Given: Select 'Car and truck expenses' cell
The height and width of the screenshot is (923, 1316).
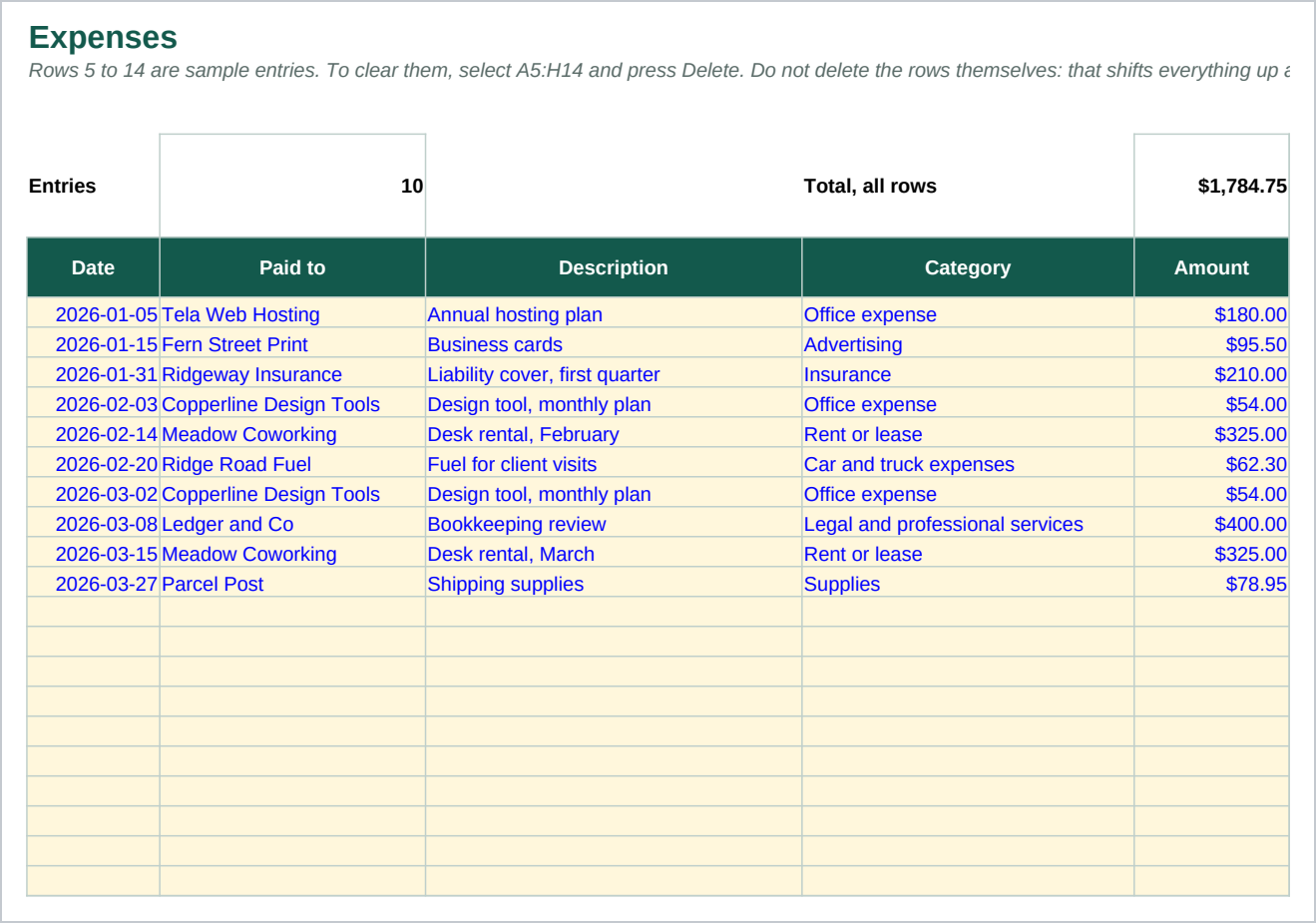Looking at the screenshot, I should pos(968,464).
